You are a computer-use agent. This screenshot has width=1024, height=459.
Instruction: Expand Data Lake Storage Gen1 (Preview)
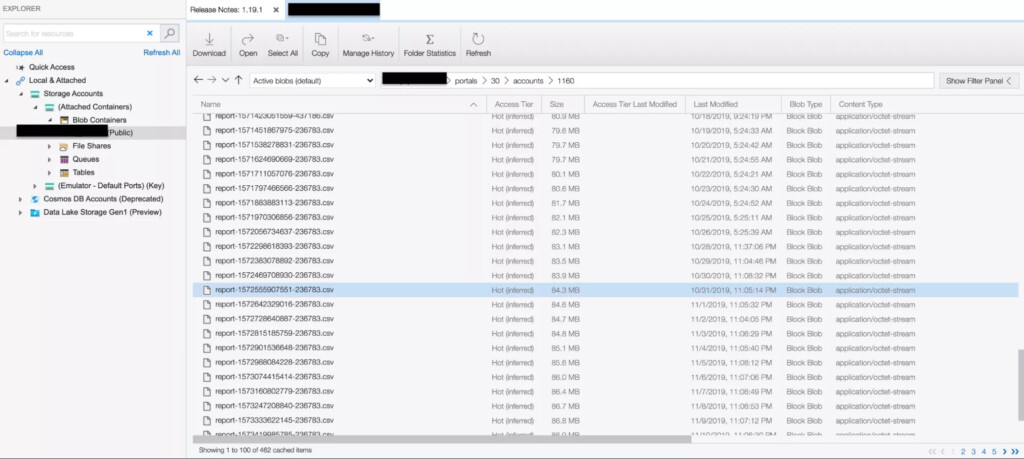(21, 212)
